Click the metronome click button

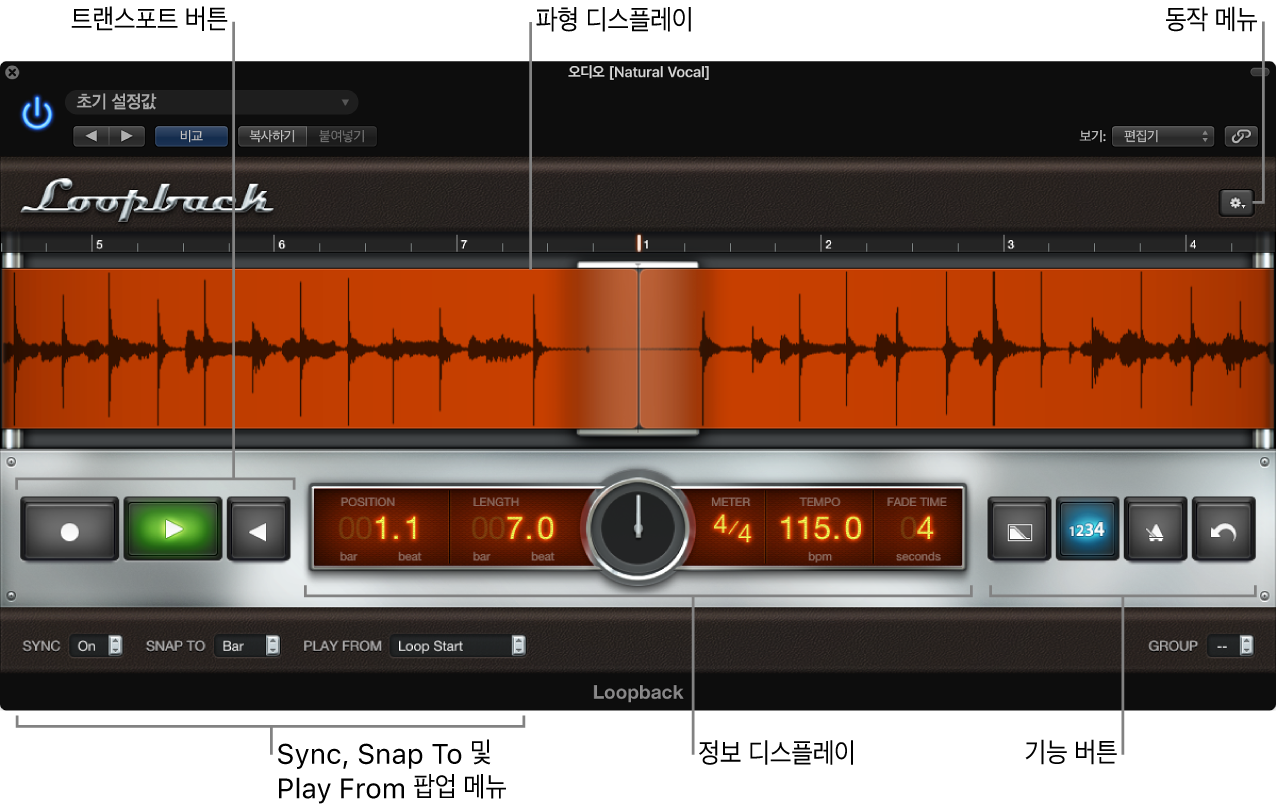[1155, 529]
